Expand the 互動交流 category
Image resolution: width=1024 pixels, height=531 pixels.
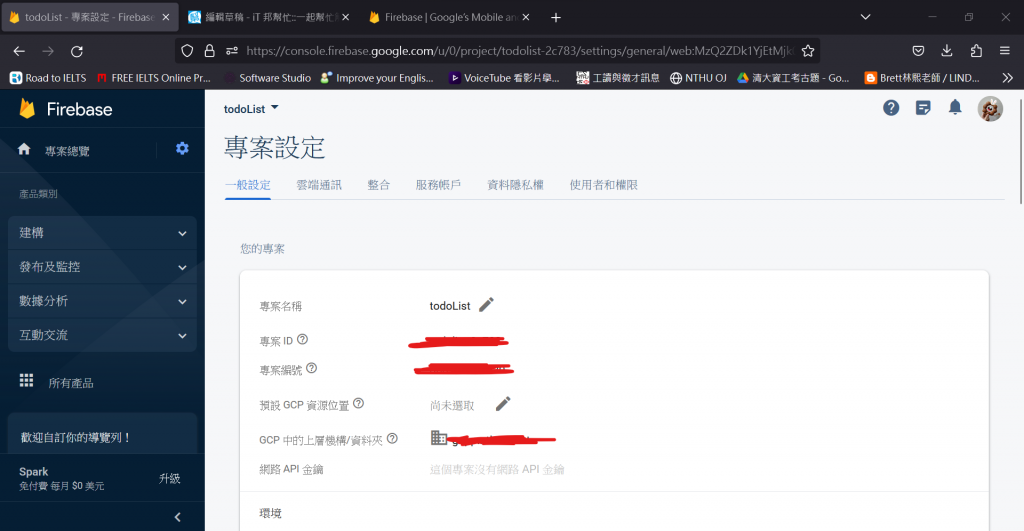tap(103, 335)
